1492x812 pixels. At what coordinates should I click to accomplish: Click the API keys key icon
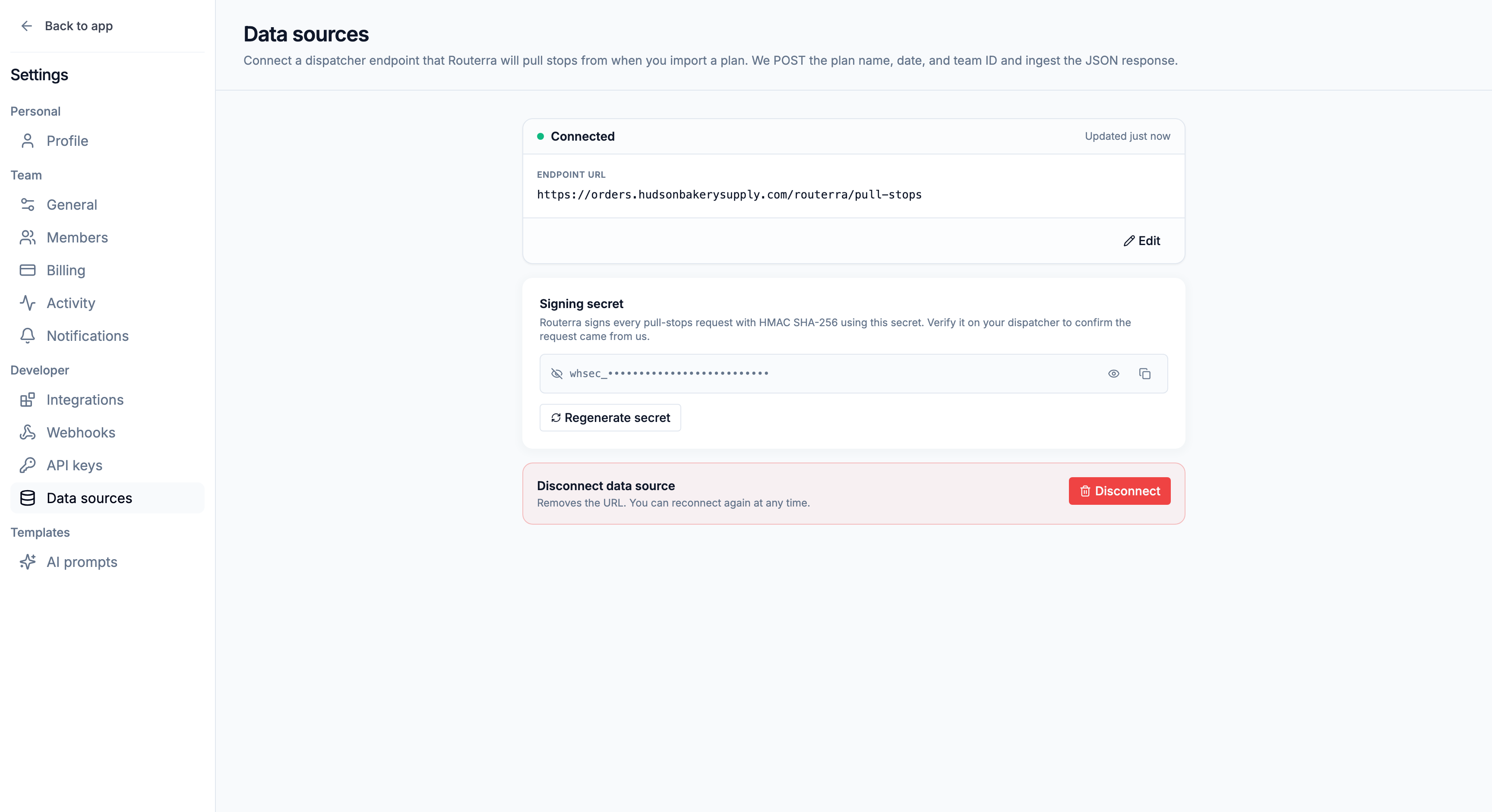pos(27,465)
